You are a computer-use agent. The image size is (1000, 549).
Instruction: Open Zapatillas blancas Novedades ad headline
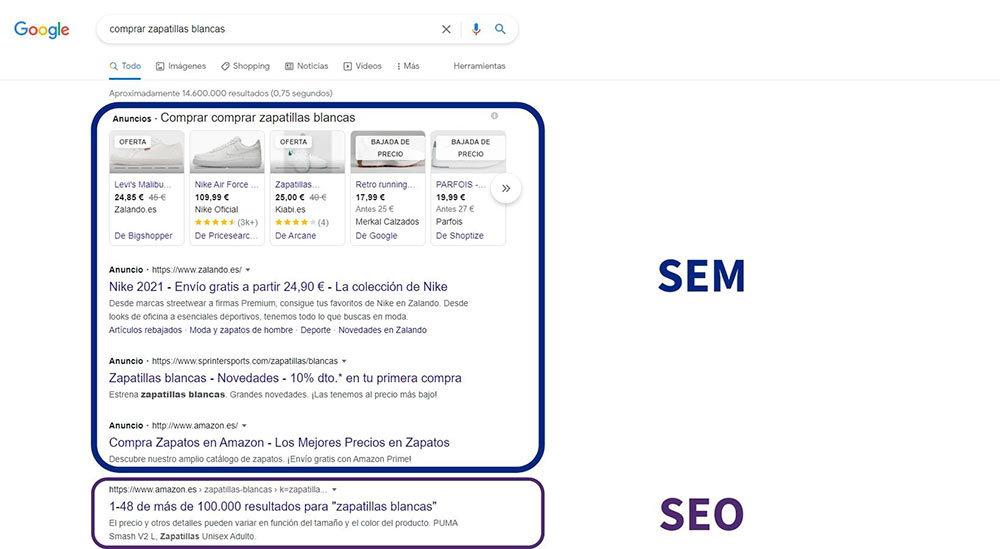pyautogui.click(x=285, y=377)
